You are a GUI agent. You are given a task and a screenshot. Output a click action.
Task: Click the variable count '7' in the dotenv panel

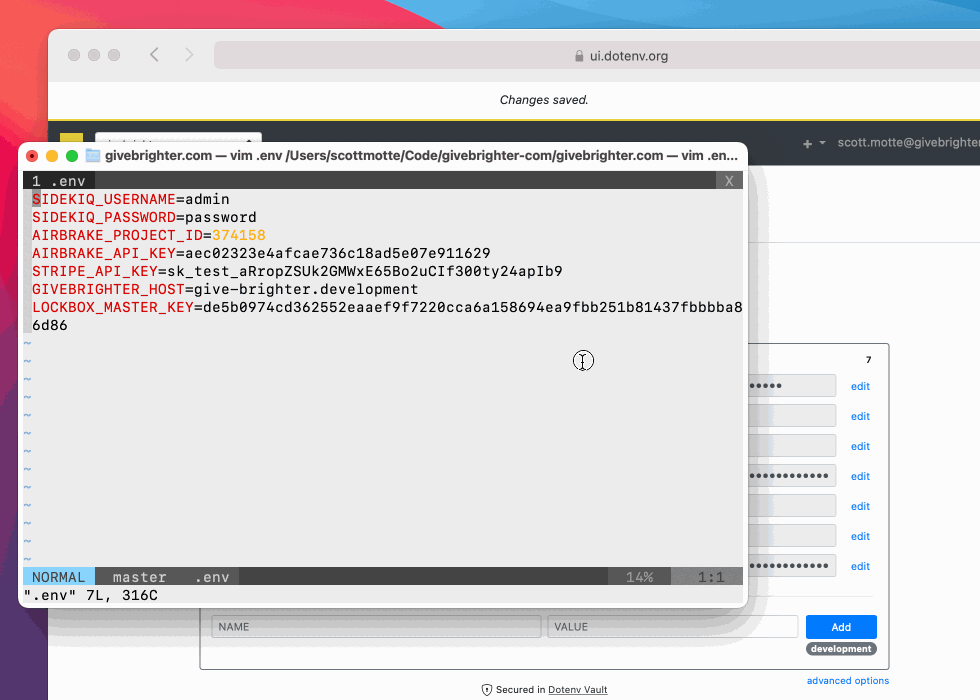(868, 360)
